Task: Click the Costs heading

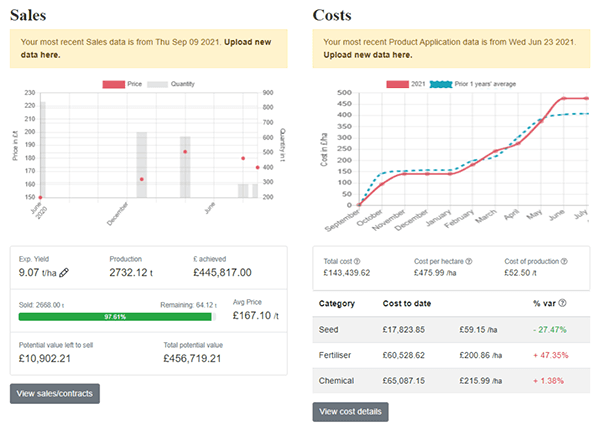Action: tap(332, 15)
